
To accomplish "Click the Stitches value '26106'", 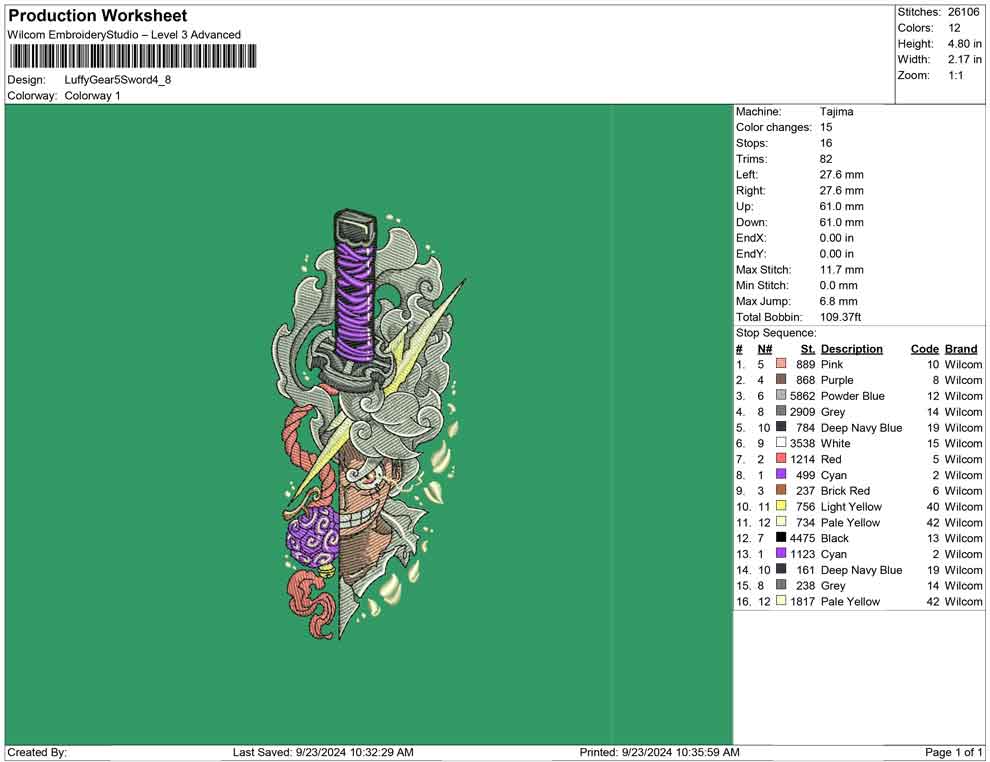I will point(963,12).
